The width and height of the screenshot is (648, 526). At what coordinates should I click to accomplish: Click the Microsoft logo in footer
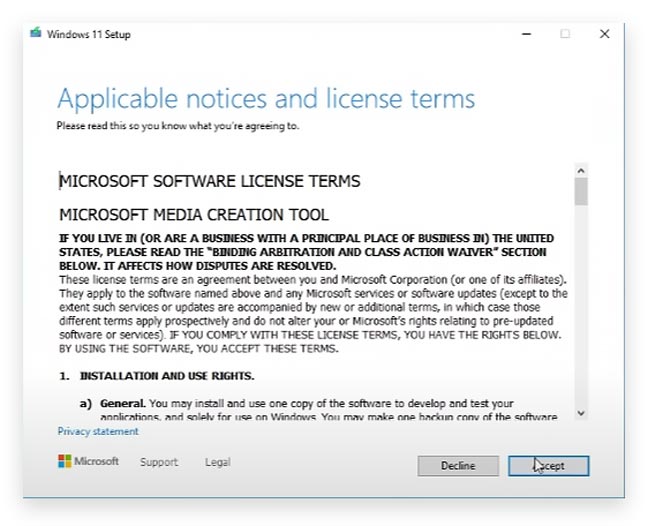(x=88, y=461)
